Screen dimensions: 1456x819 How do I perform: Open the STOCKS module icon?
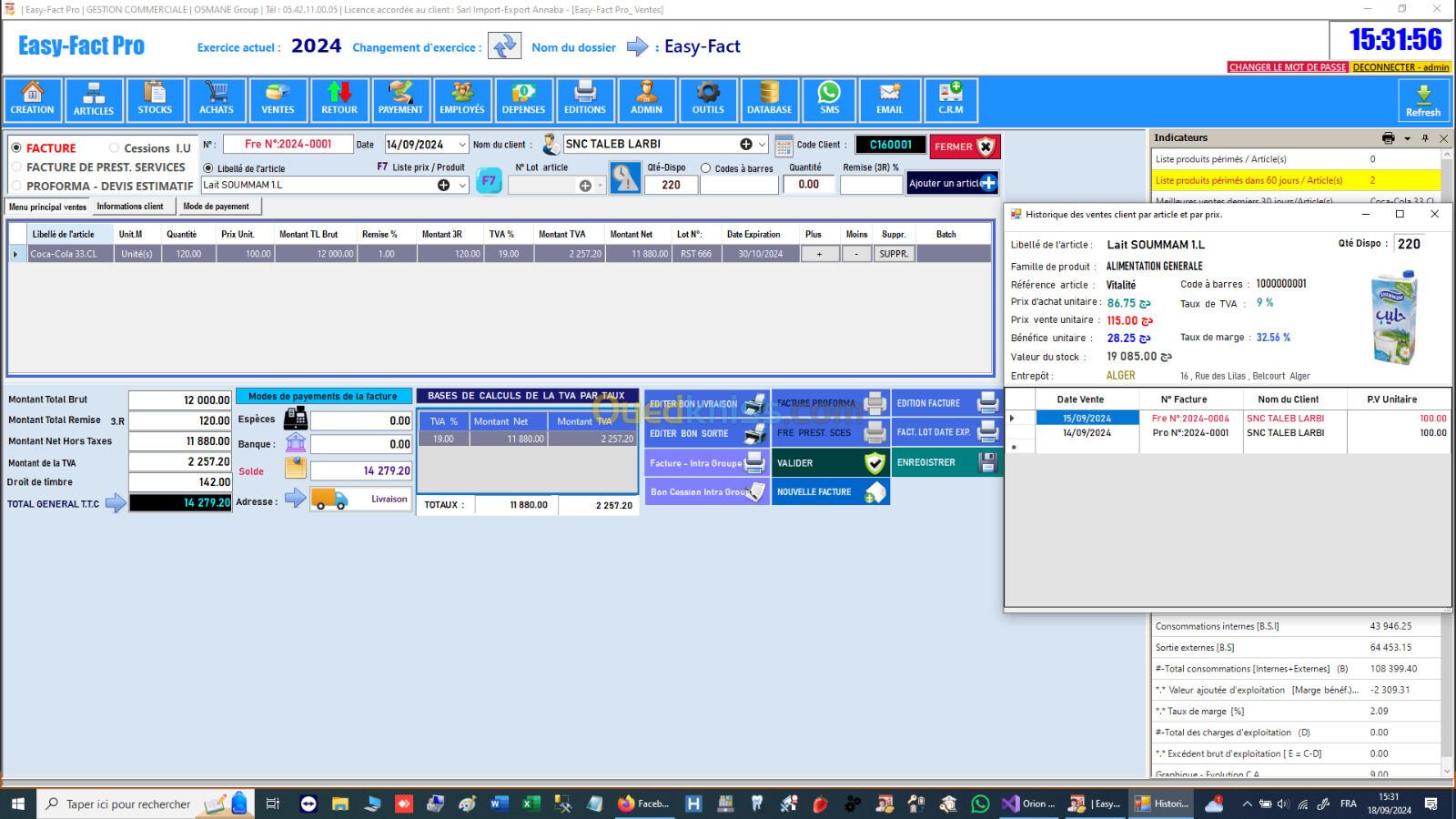tap(155, 99)
